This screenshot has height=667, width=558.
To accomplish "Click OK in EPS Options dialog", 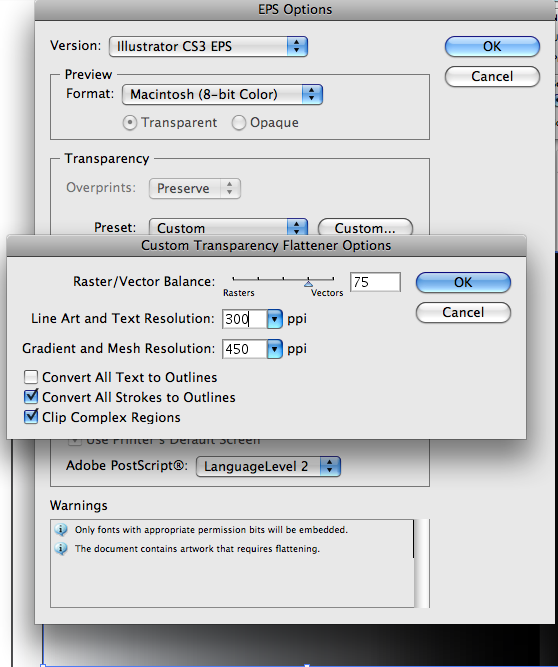I will coord(492,46).
